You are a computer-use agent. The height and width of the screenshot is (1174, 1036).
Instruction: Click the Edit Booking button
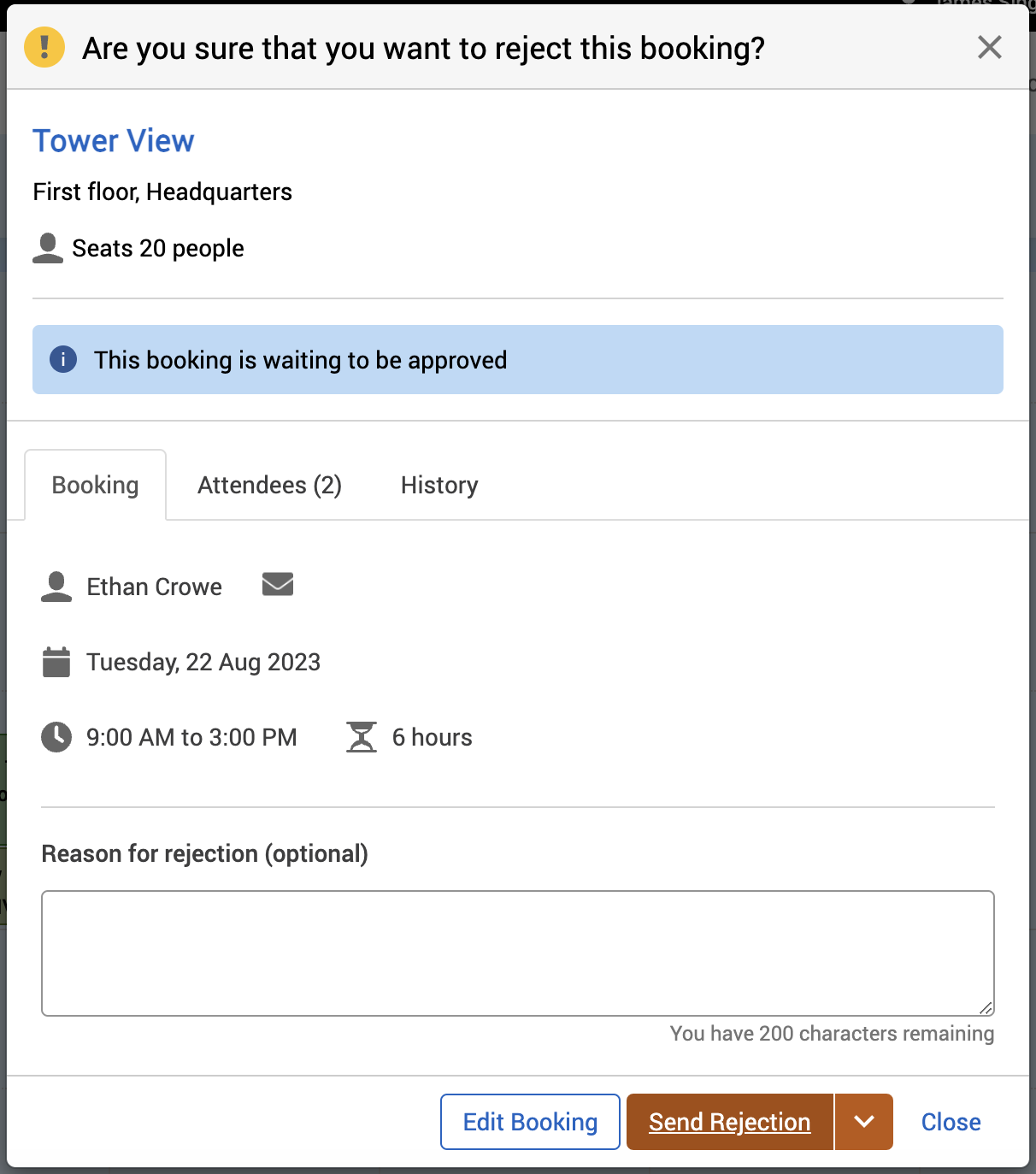(530, 1122)
